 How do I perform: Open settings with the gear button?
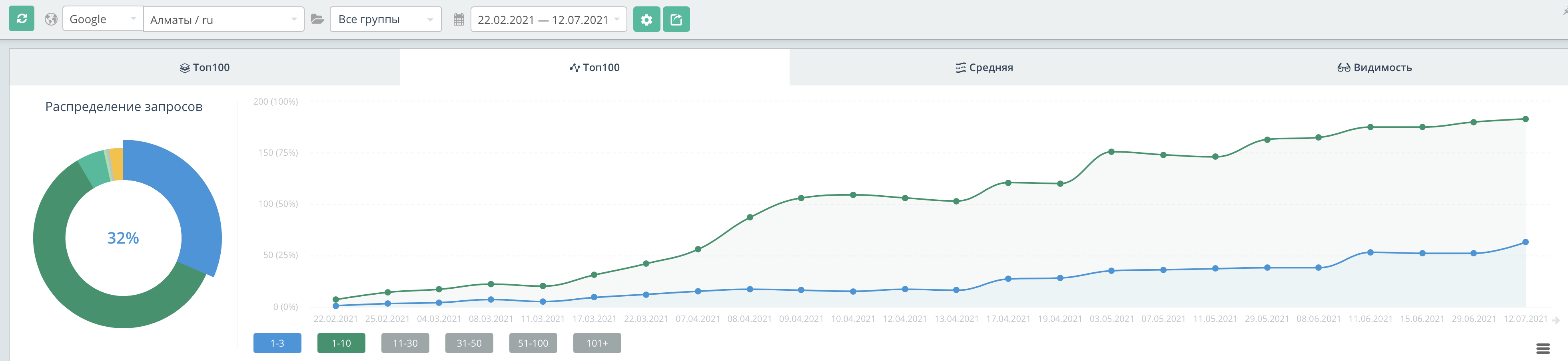(x=646, y=20)
